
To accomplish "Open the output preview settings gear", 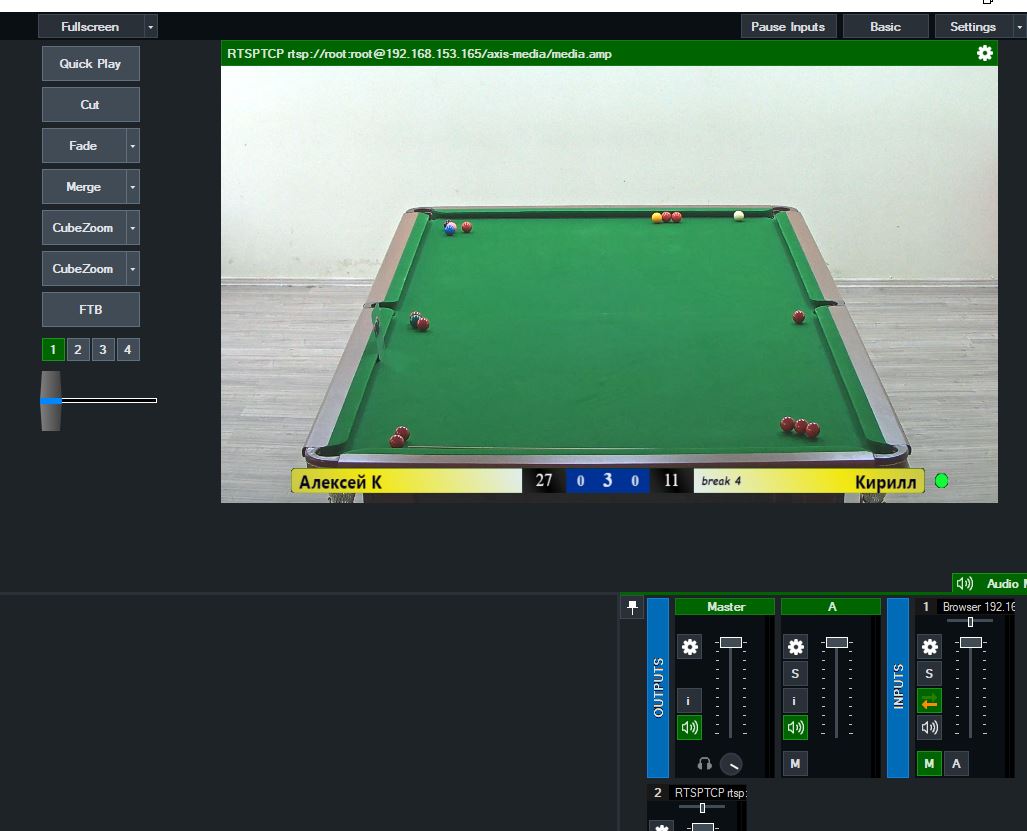I will pyautogui.click(x=985, y=54).
